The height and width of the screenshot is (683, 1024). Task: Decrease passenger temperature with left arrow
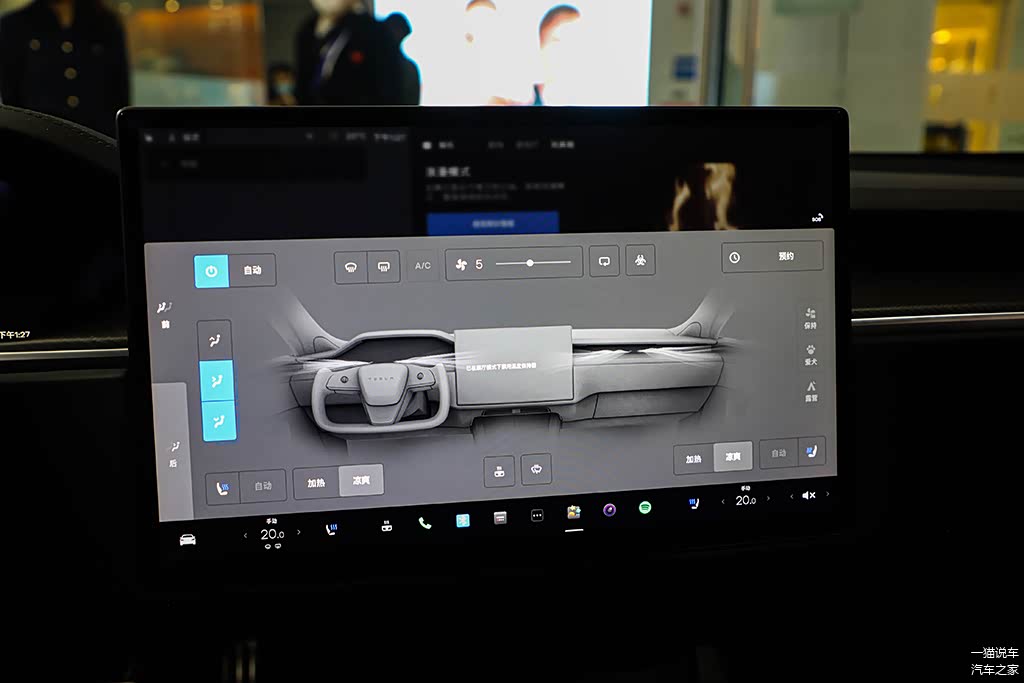[x=722, y=501]
